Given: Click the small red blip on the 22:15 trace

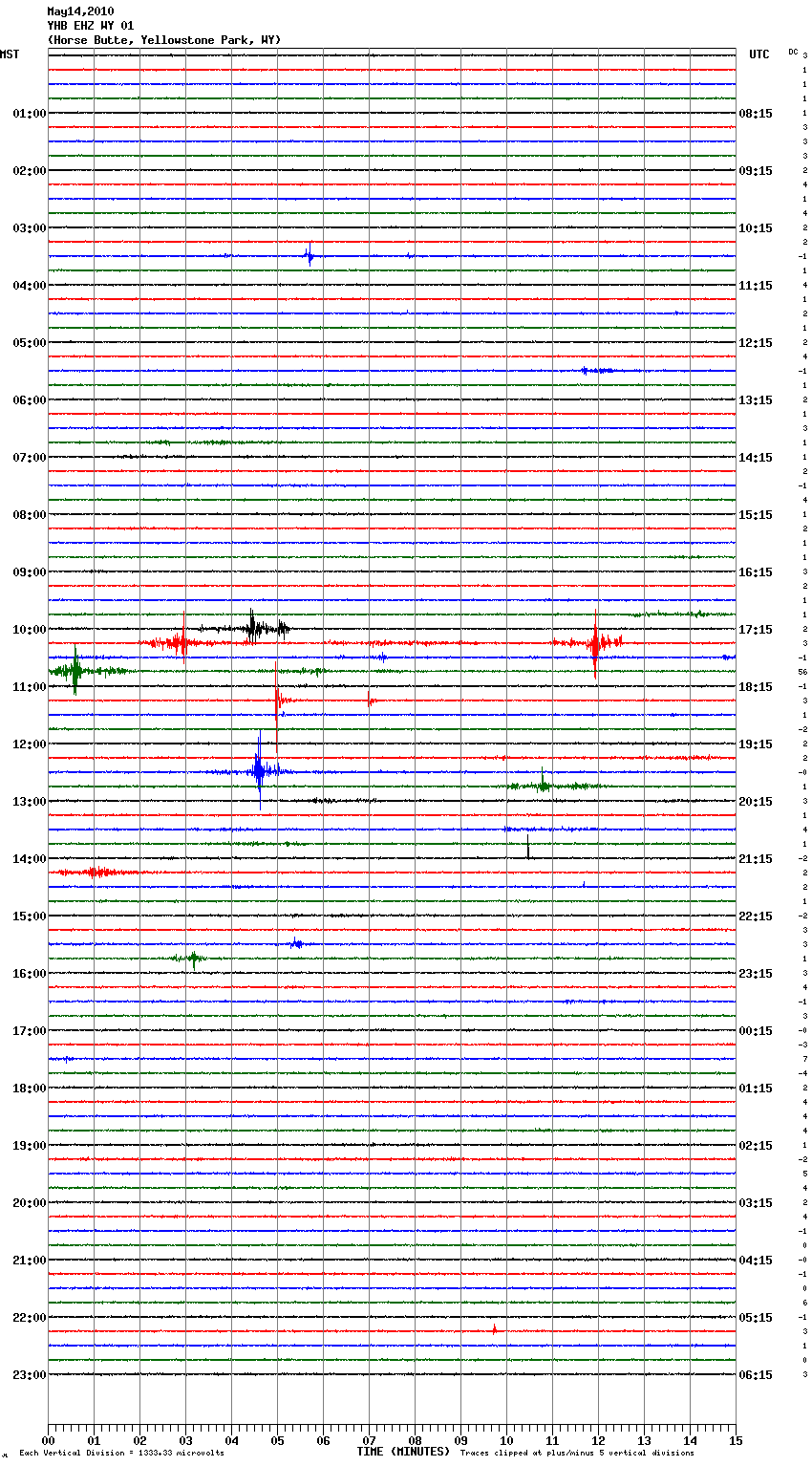Looking at the screenshot, I should [x=494, y=1329].
